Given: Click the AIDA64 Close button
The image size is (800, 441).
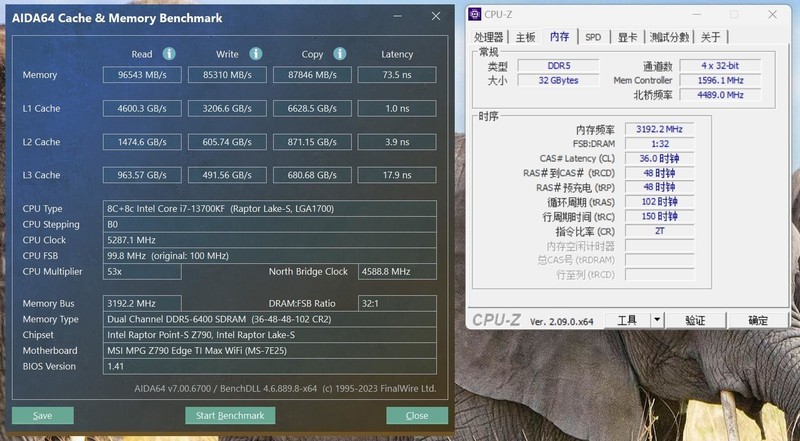Looking at the screenshot, I should 417,415.
